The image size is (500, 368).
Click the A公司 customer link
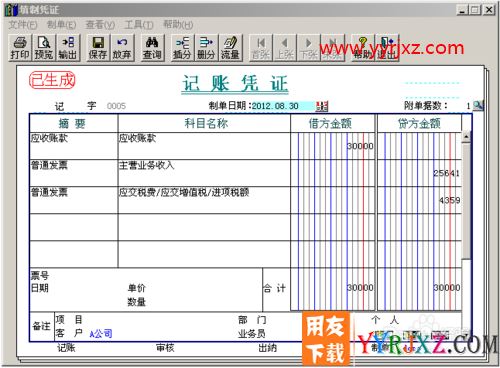(x=101, y=333)
